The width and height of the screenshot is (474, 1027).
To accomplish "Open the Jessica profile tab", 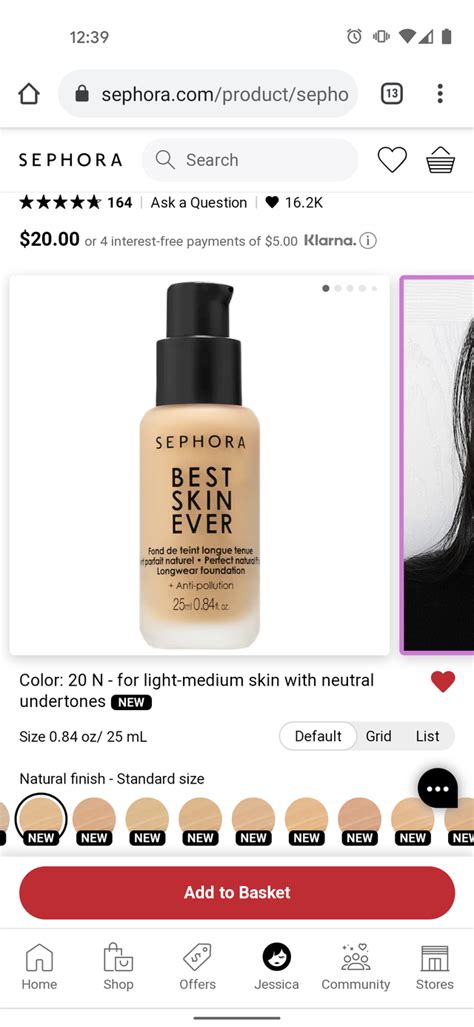I will [276, 967].
